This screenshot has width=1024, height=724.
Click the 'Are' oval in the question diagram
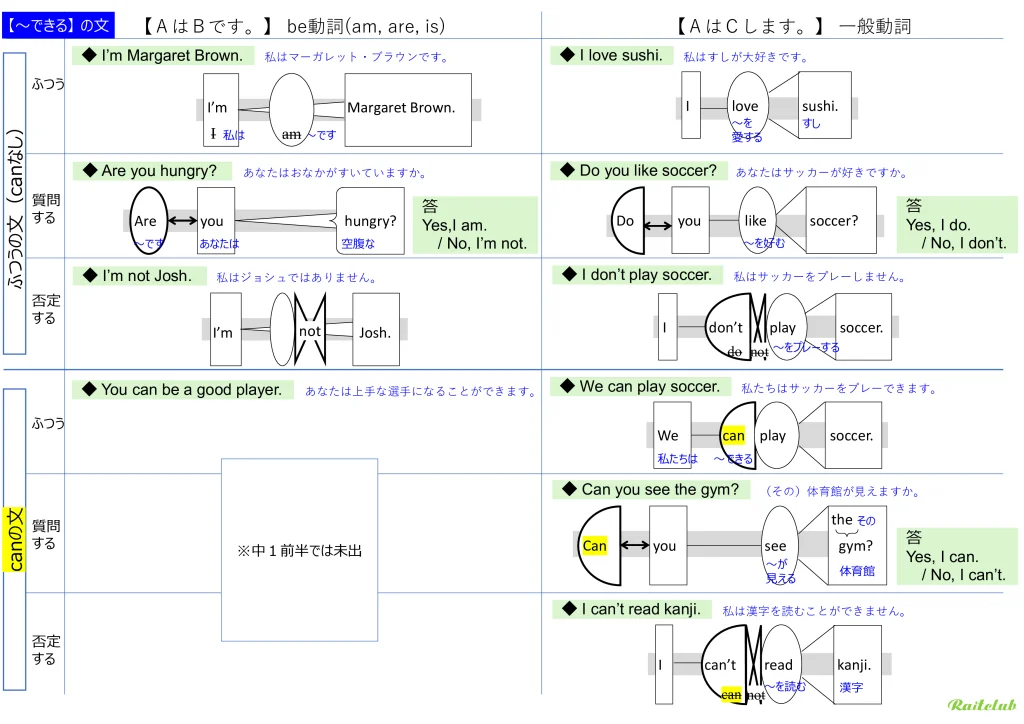[147, 221]
